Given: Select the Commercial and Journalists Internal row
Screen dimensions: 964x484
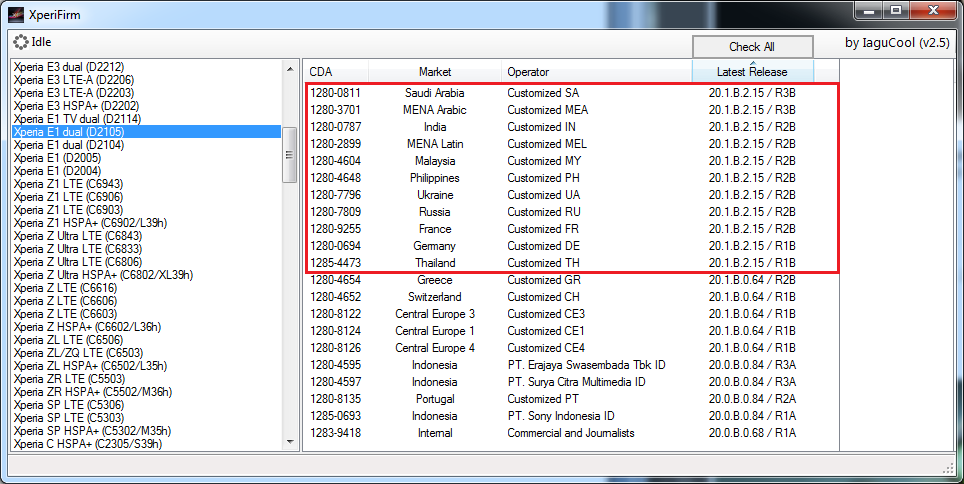Looking at the screenshot, I should coord(570,433).
